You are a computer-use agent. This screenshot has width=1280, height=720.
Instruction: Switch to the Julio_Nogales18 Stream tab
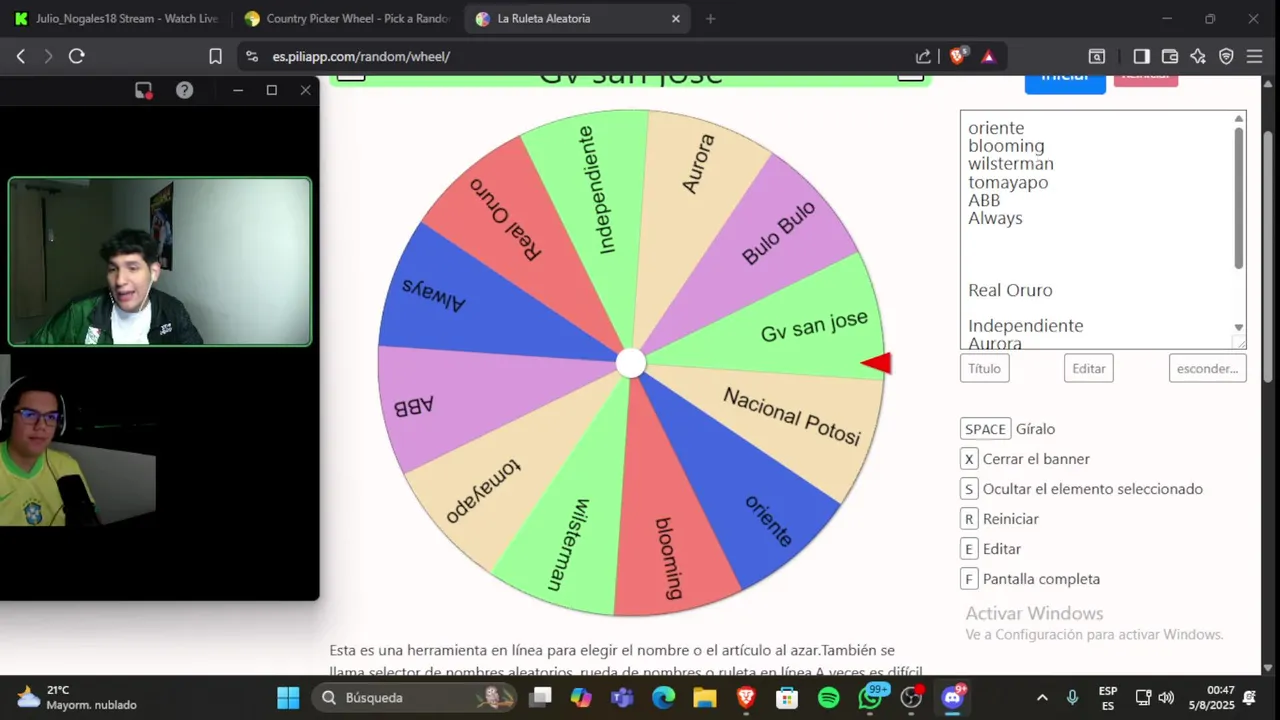point(115,19)
